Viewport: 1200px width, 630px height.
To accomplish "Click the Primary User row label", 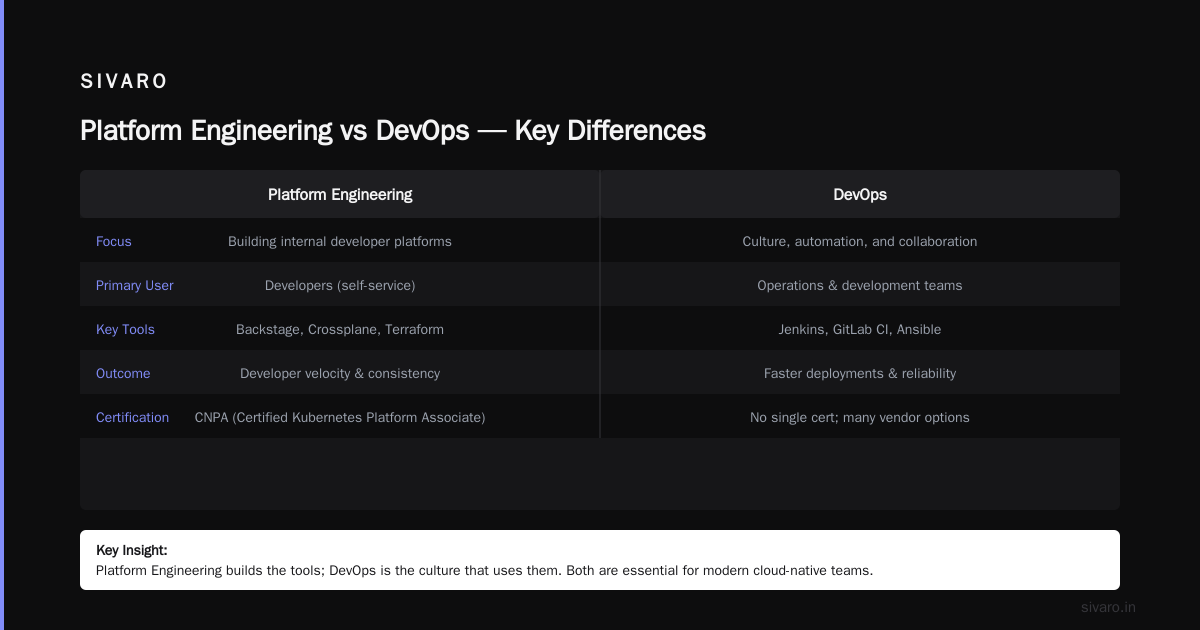I will click(135, 285).
